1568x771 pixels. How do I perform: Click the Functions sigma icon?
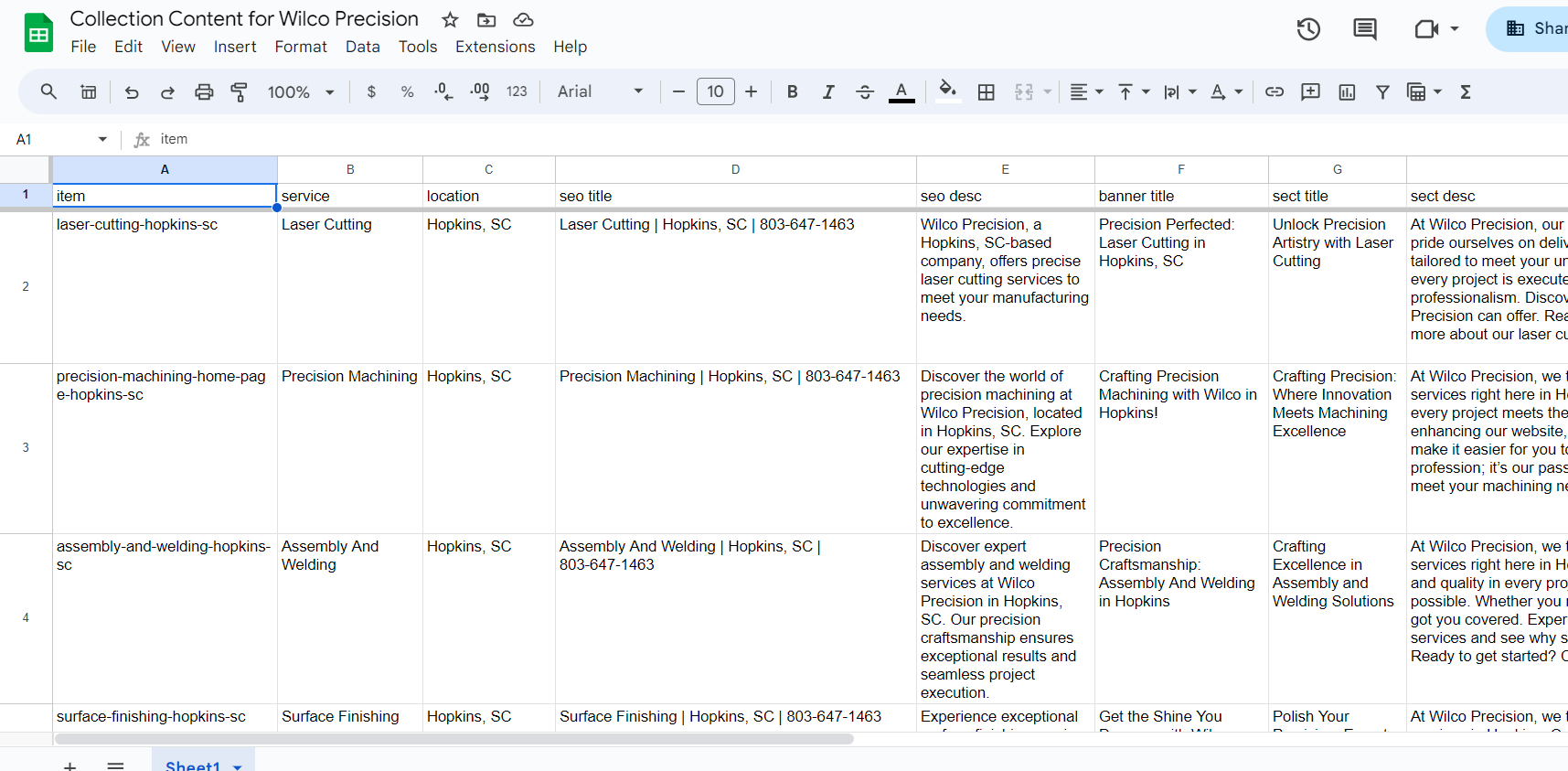click(x=1466, y=91)
